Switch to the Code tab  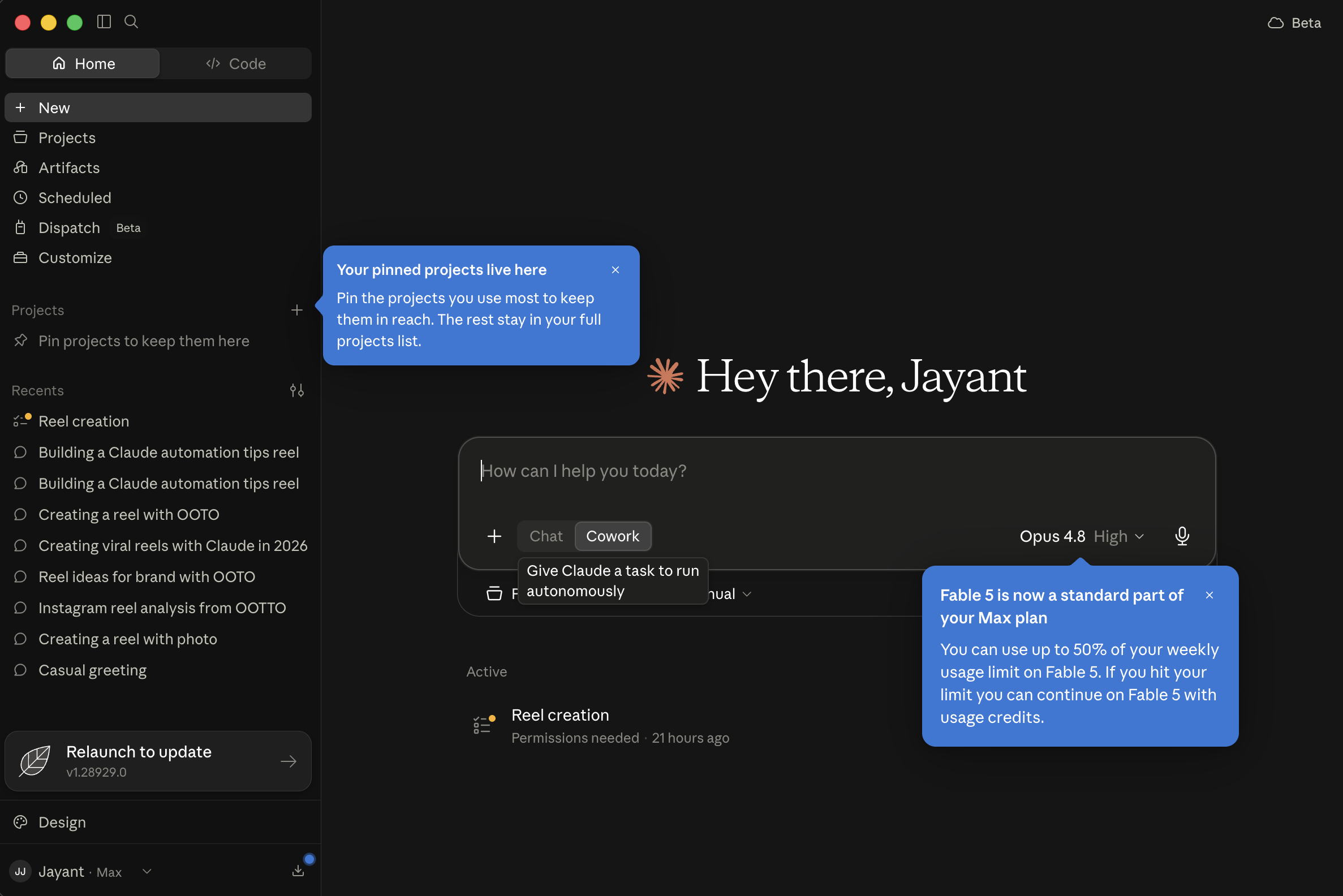pyautogui.click(x=235, y=63)
